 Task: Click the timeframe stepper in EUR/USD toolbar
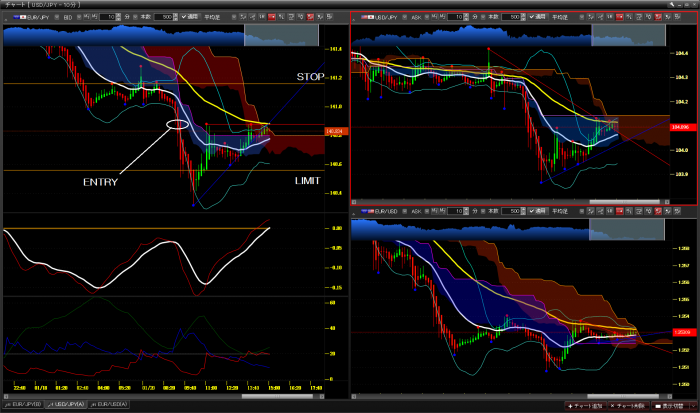(x=466, y=211)
